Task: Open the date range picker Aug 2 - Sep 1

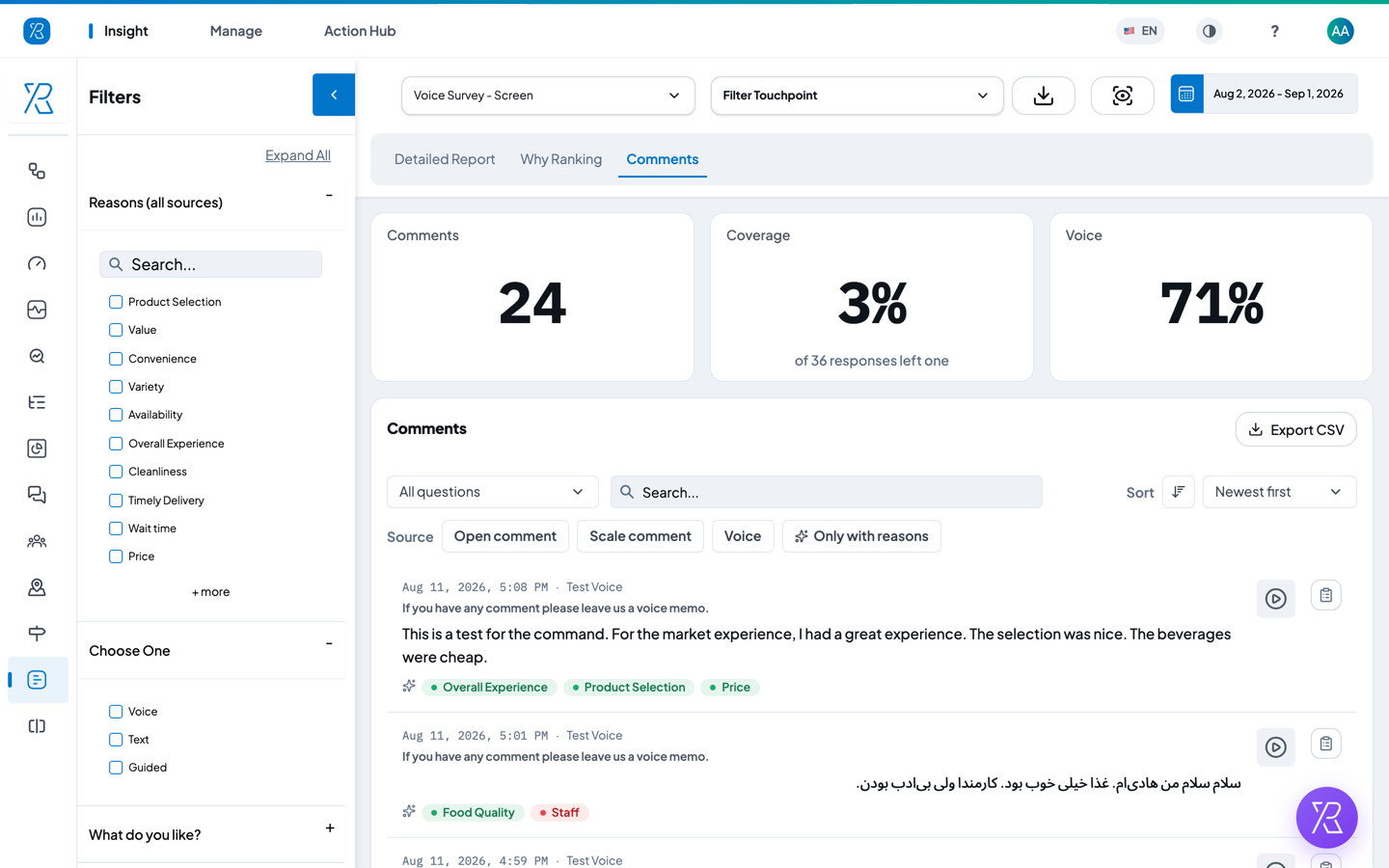Action: (x=1264, y=94)
